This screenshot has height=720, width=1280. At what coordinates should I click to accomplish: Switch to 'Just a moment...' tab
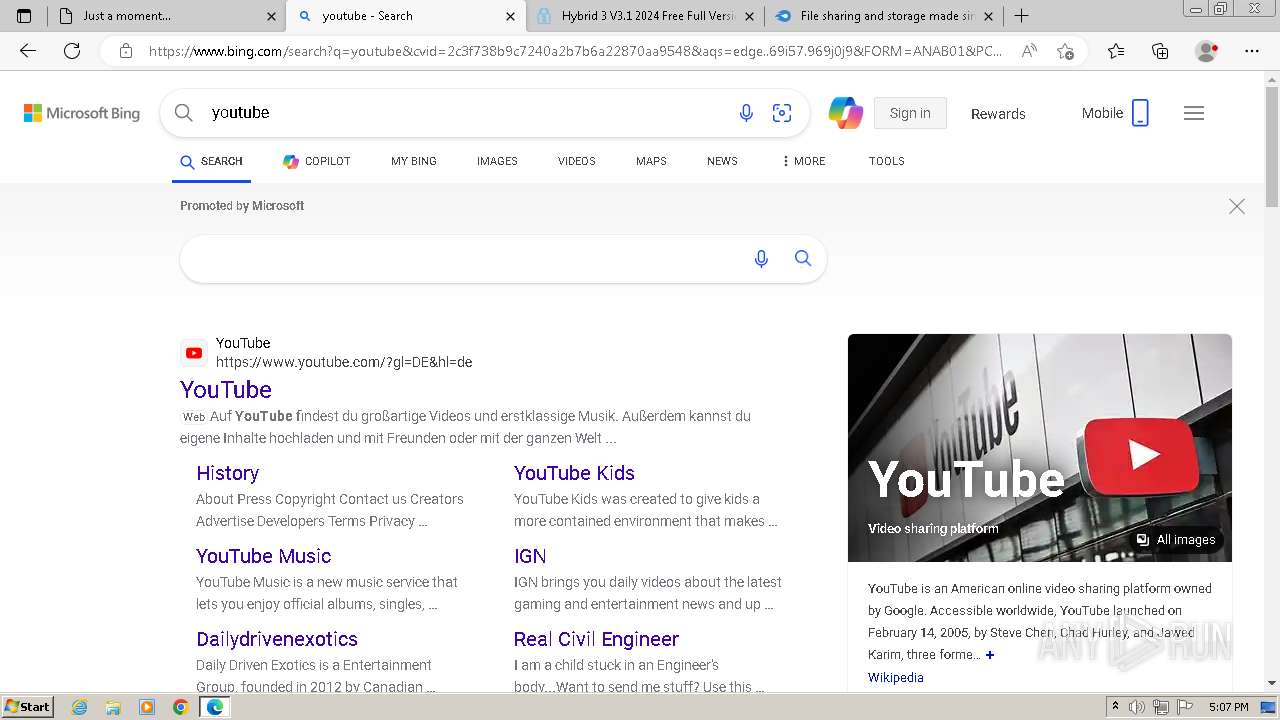point(167,16)
